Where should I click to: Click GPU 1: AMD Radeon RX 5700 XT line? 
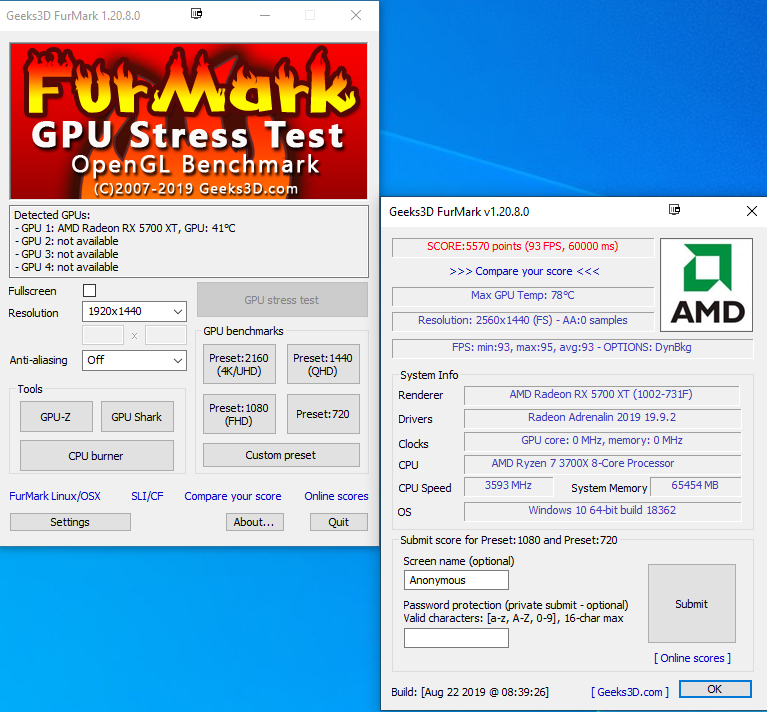pos(125,228)
